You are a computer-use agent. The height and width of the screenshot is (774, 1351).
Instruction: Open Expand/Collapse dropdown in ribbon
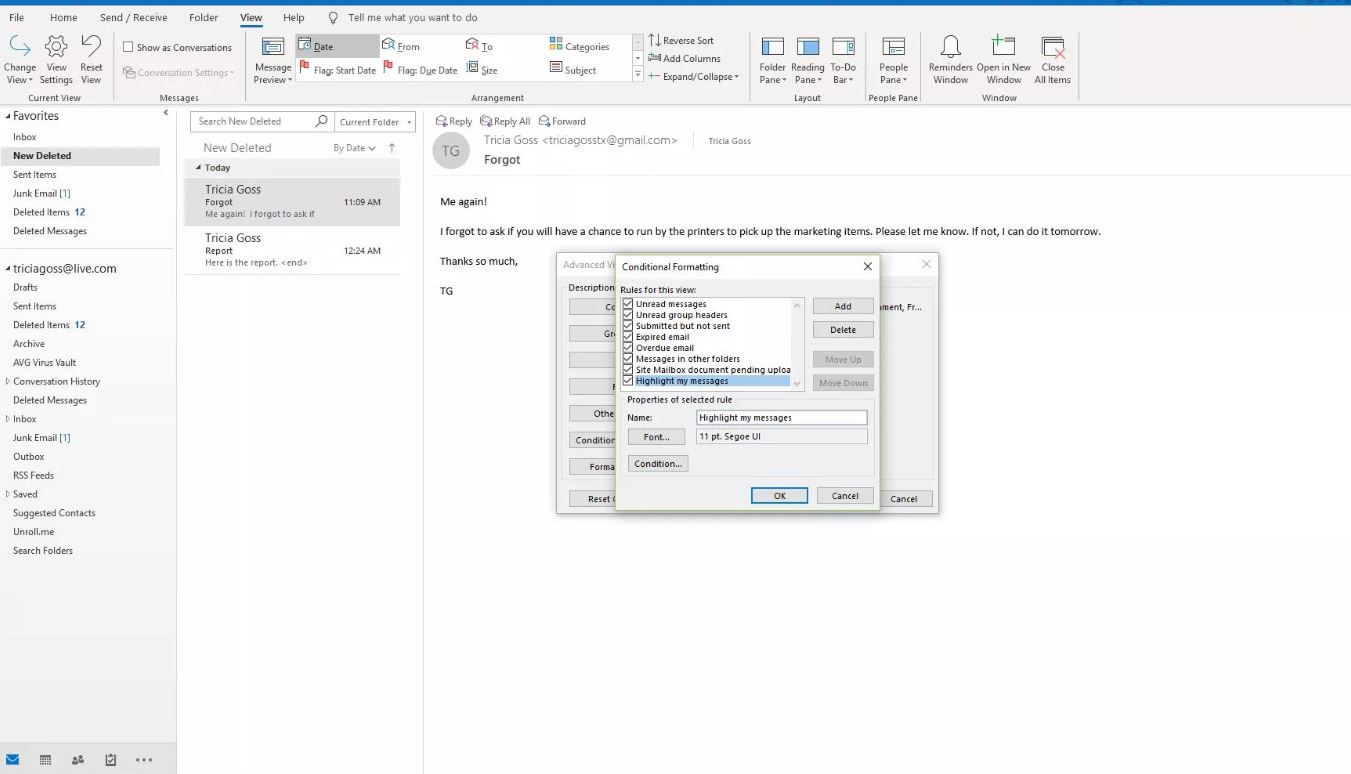[694, 76]
